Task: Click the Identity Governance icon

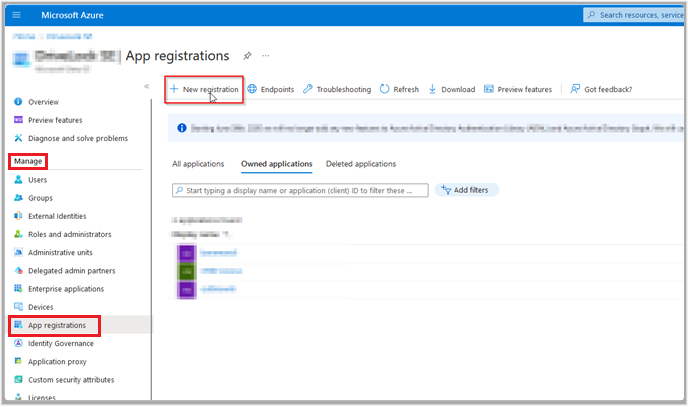Action: [x=18, y=343]
